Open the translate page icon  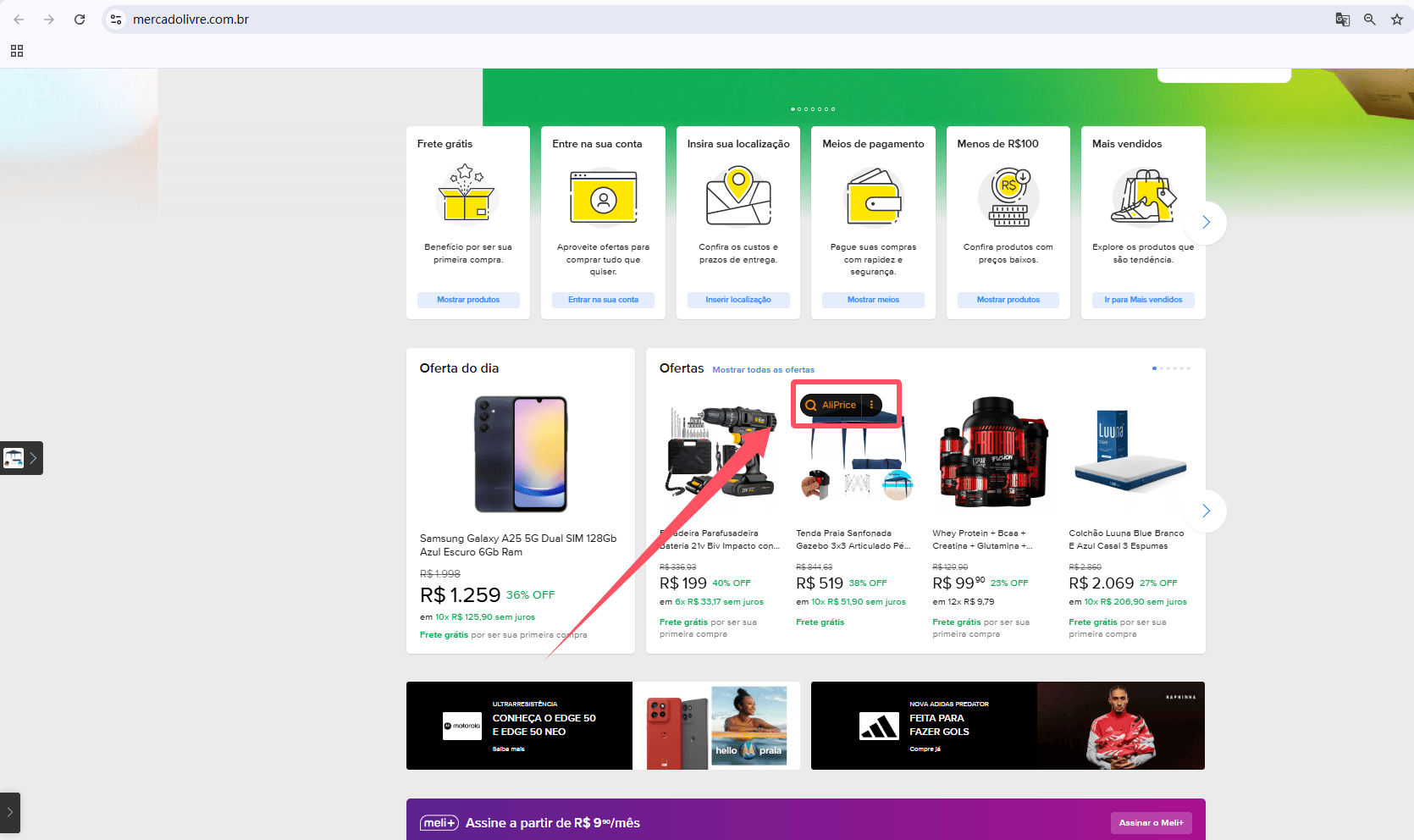coord(1343,19)
